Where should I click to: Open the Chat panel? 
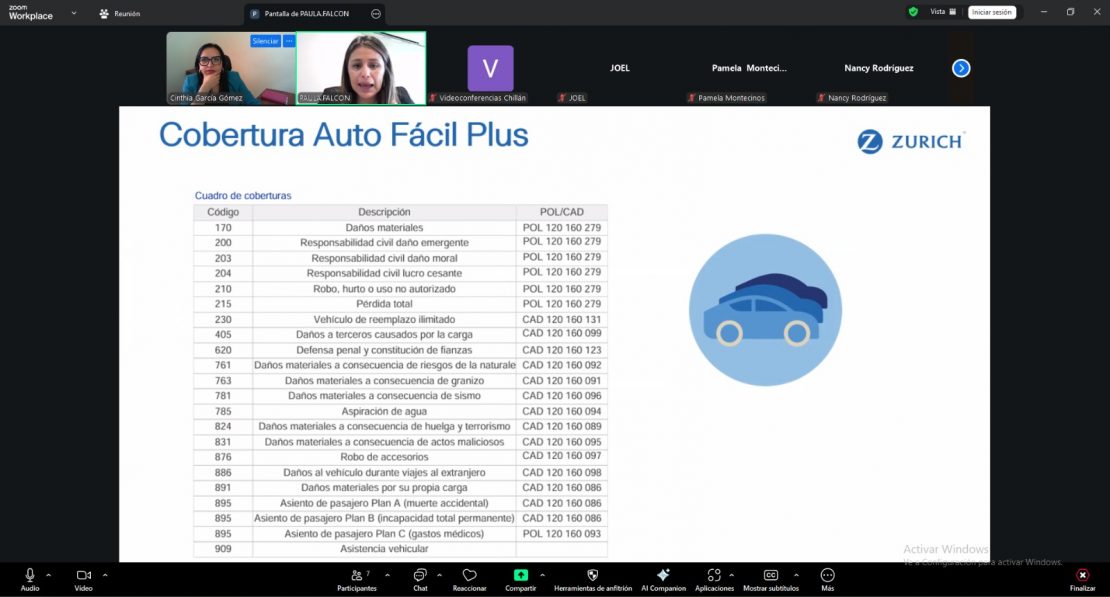pos(420,576)
